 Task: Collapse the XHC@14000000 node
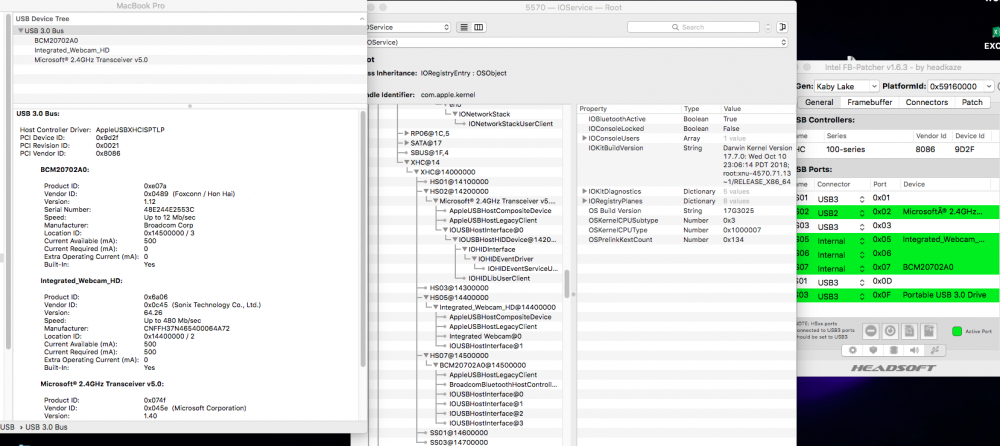click(x=416, y=172)
